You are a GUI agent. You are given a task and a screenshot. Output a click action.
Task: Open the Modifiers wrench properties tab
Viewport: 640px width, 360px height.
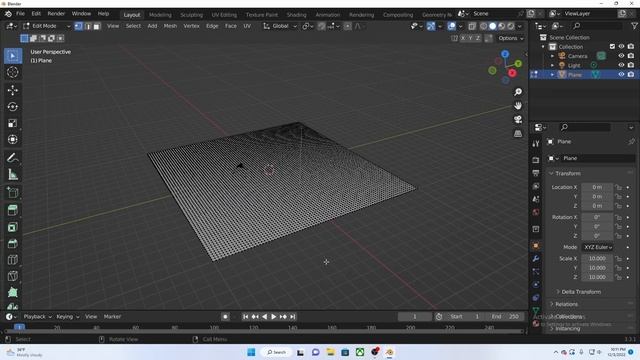coord(536,258)
